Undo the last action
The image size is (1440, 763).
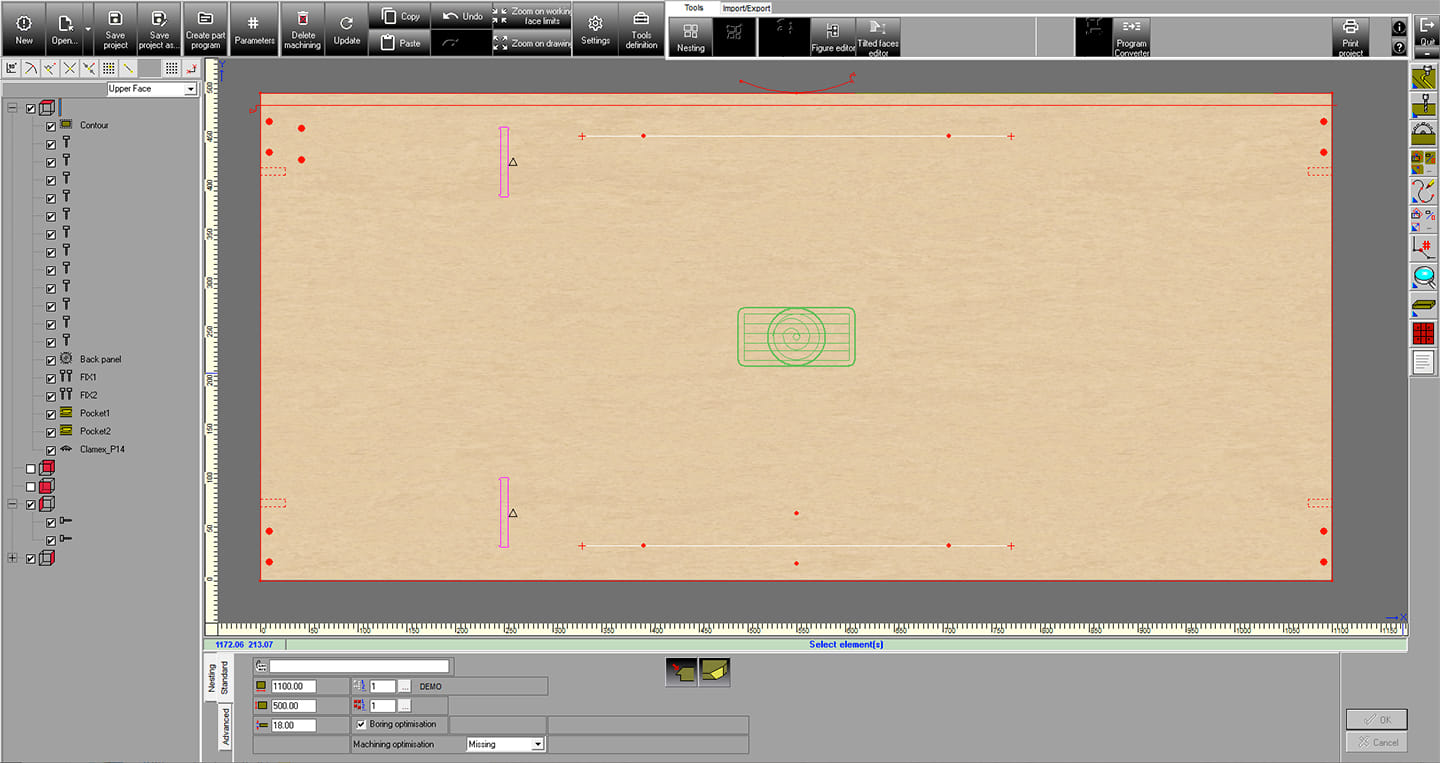461,16
